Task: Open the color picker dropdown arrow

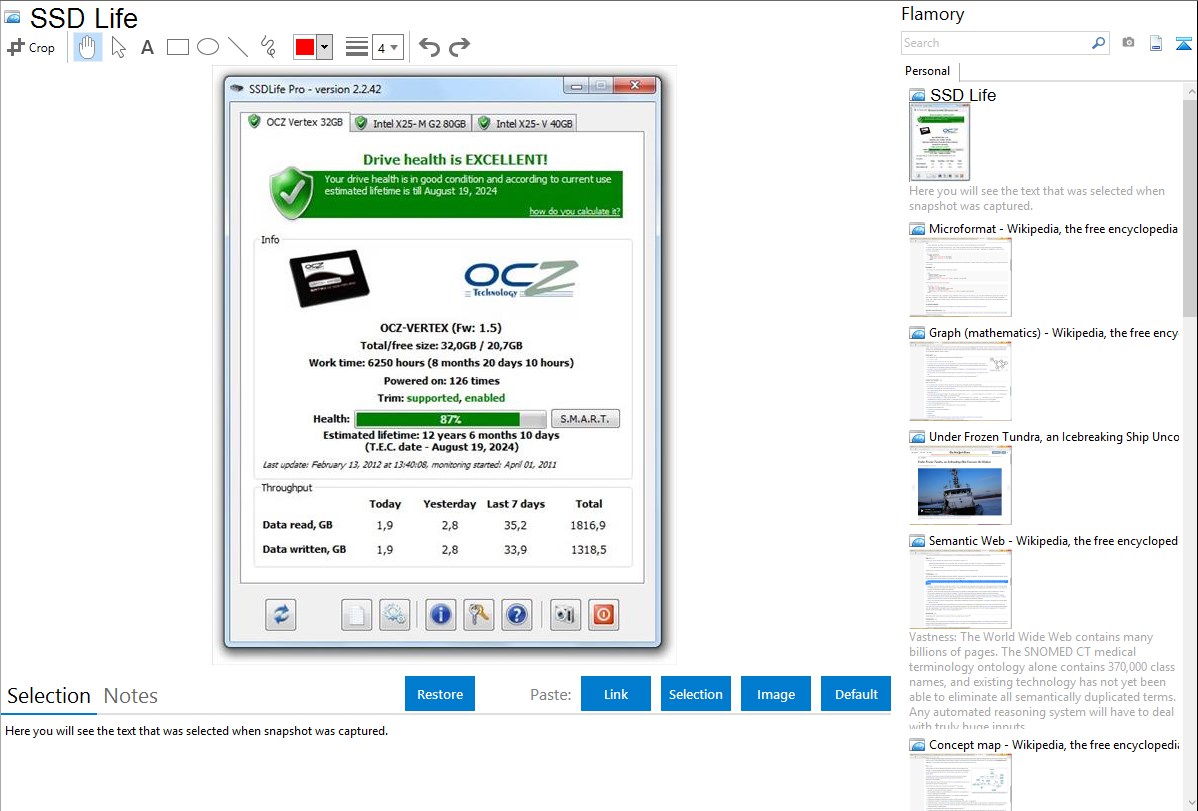Action: (325, 47)
